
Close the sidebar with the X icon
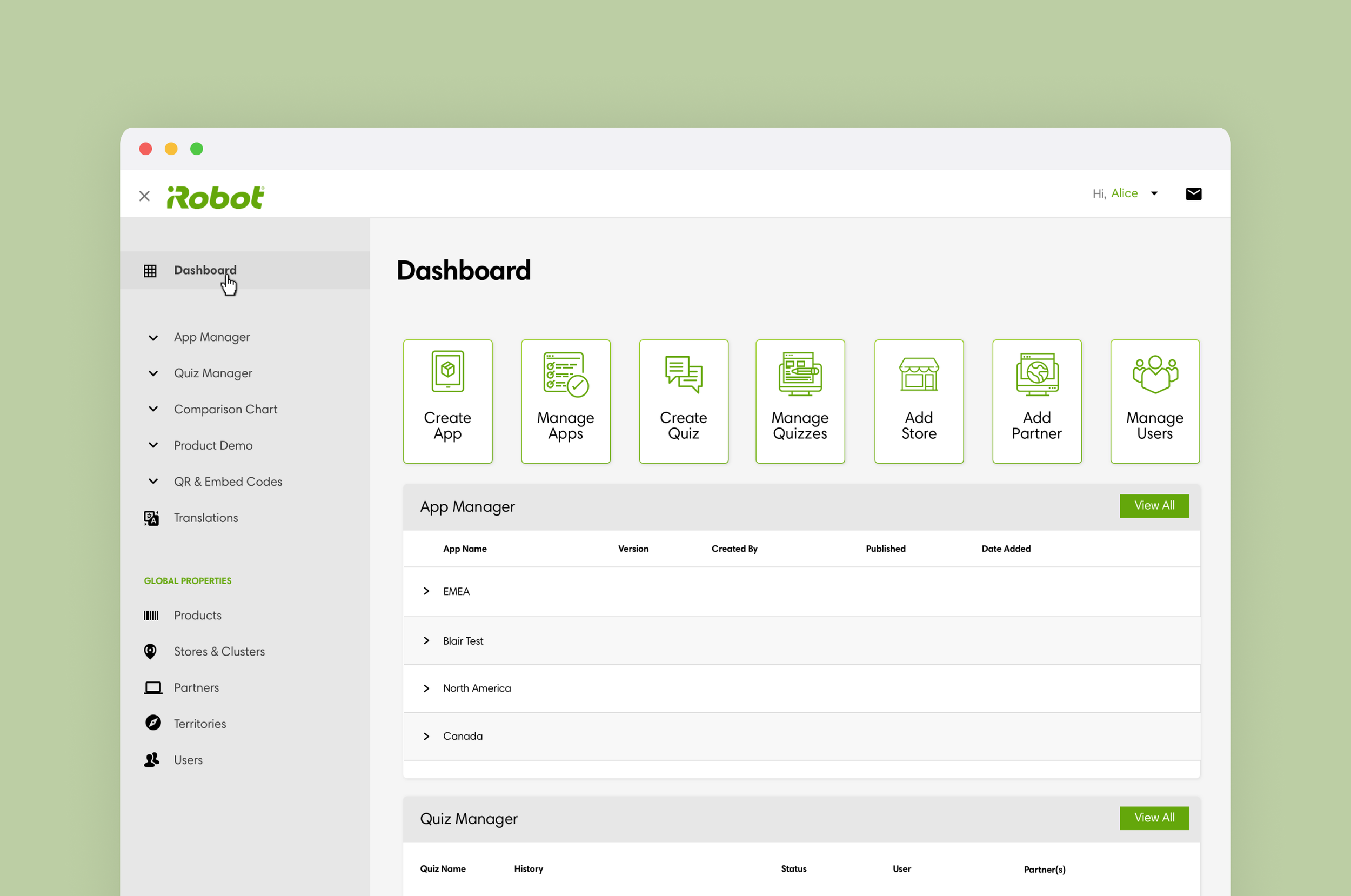click(144, 196)
